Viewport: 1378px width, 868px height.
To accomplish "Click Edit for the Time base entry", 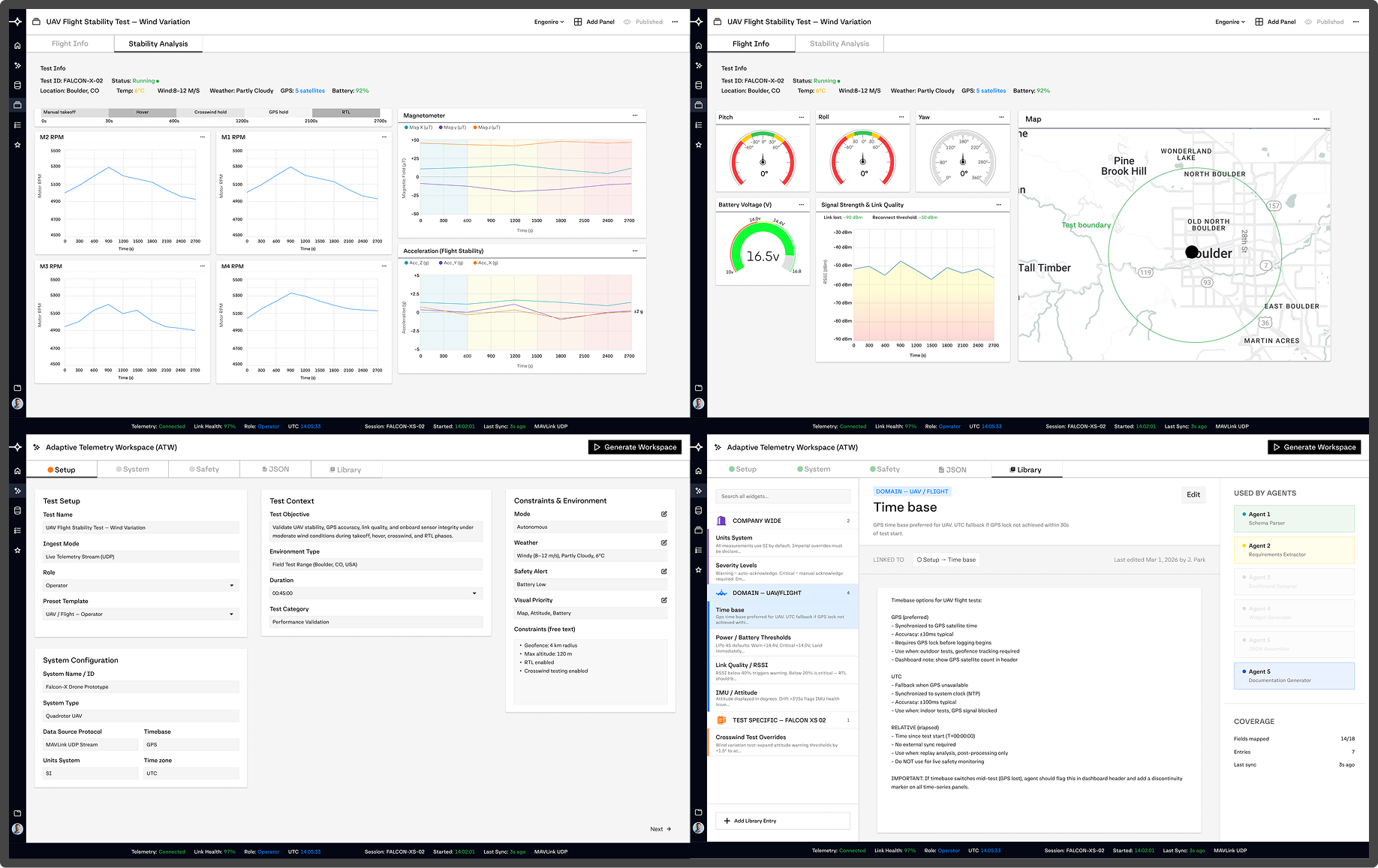I will pos(1193,494).
